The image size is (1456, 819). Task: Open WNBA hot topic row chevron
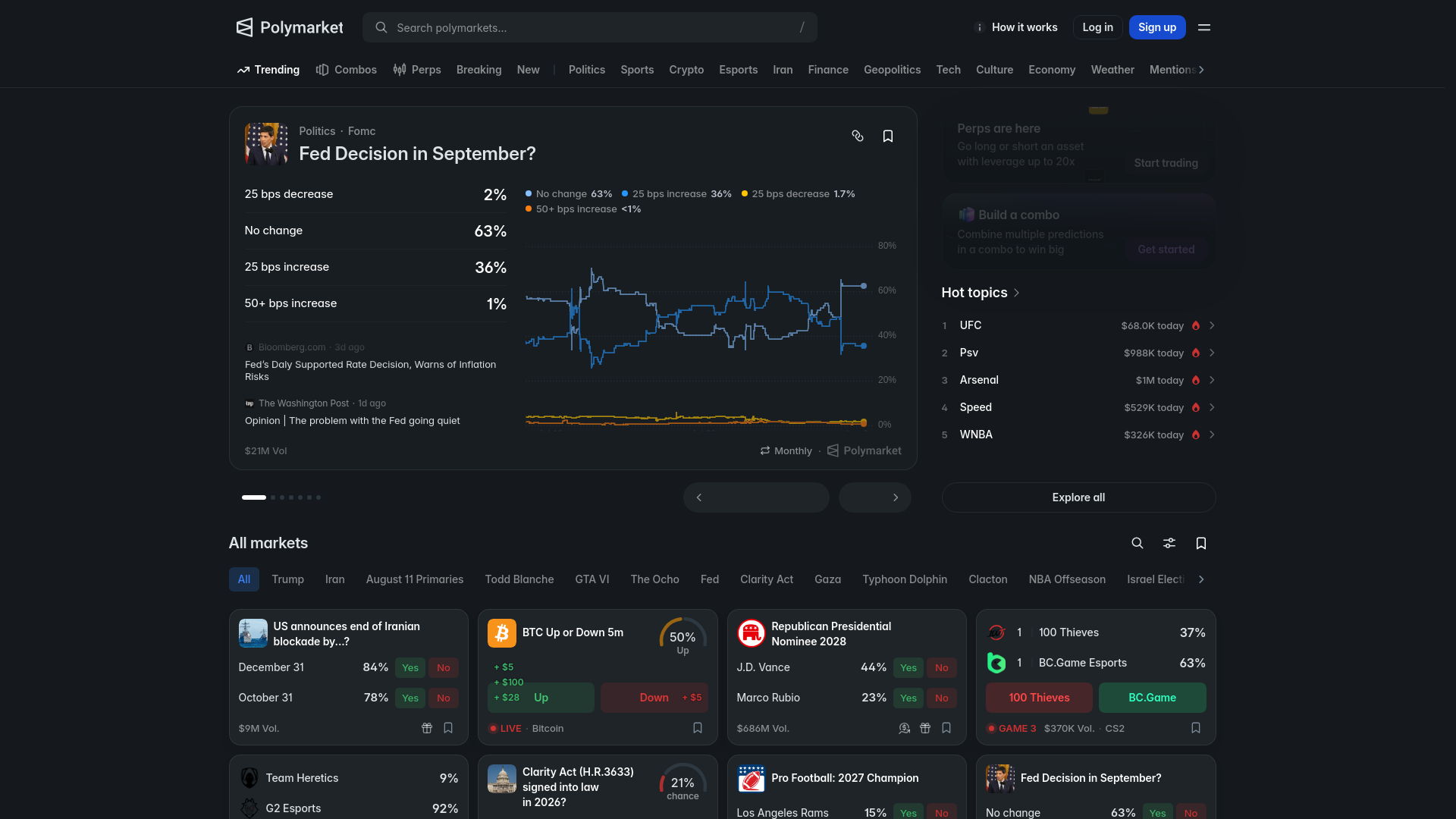[x=1212, y=435]
